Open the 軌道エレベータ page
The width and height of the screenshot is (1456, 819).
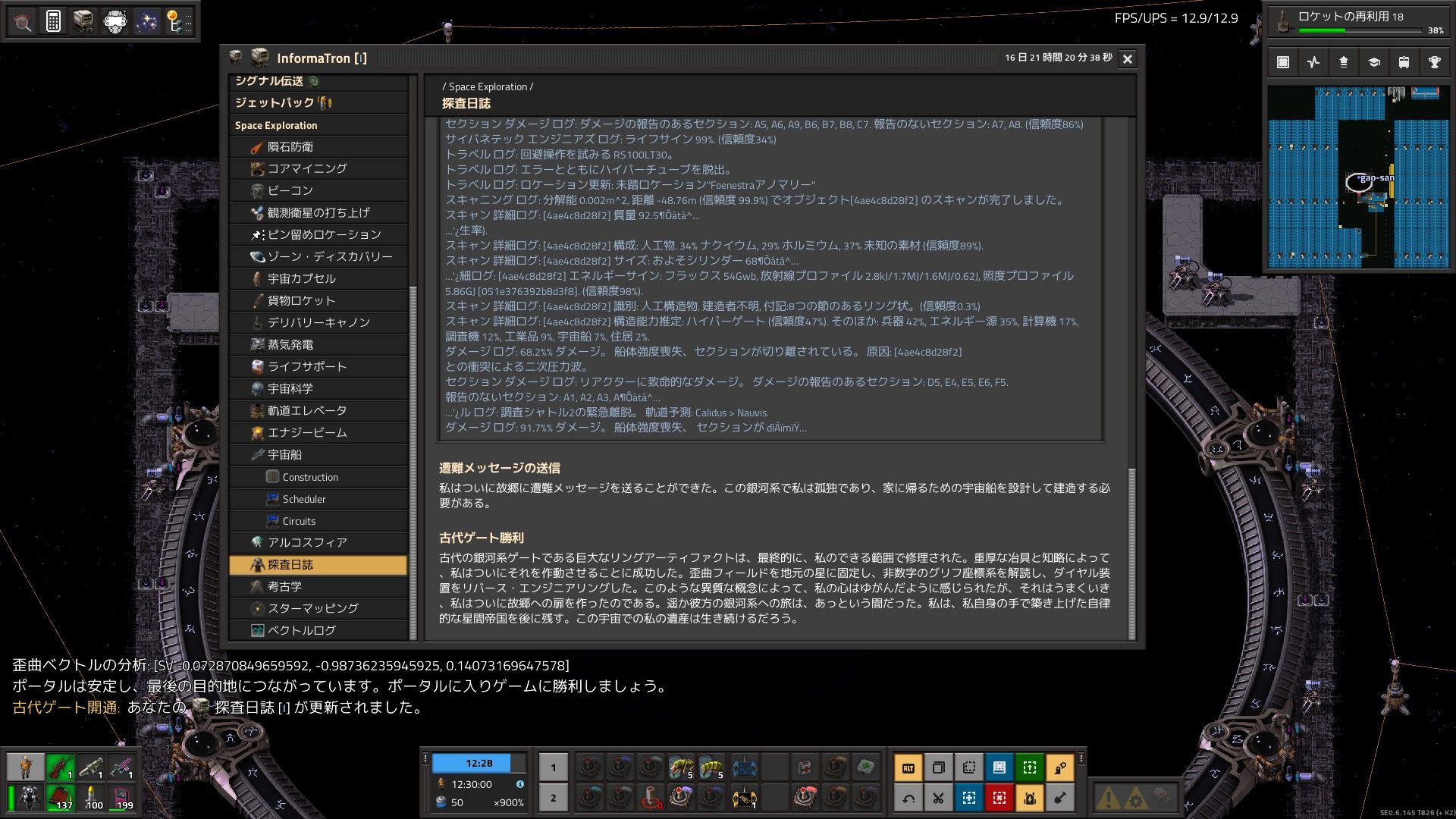(x=318, y=411)
